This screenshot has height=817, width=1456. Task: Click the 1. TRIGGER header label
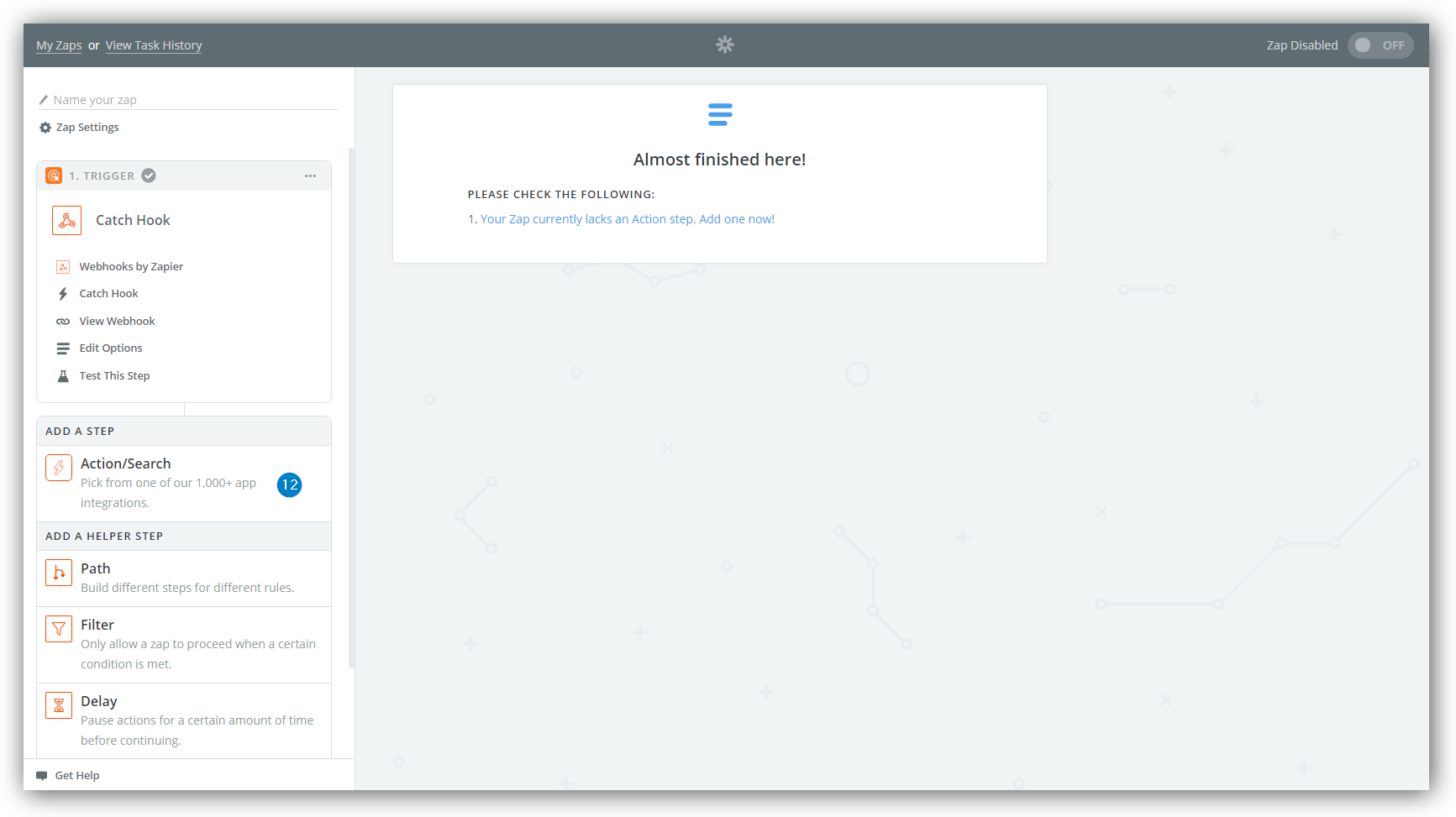(102, 176)
